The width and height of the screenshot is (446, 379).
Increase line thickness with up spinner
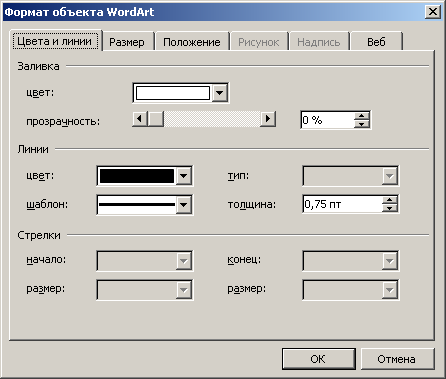point(390,200)
